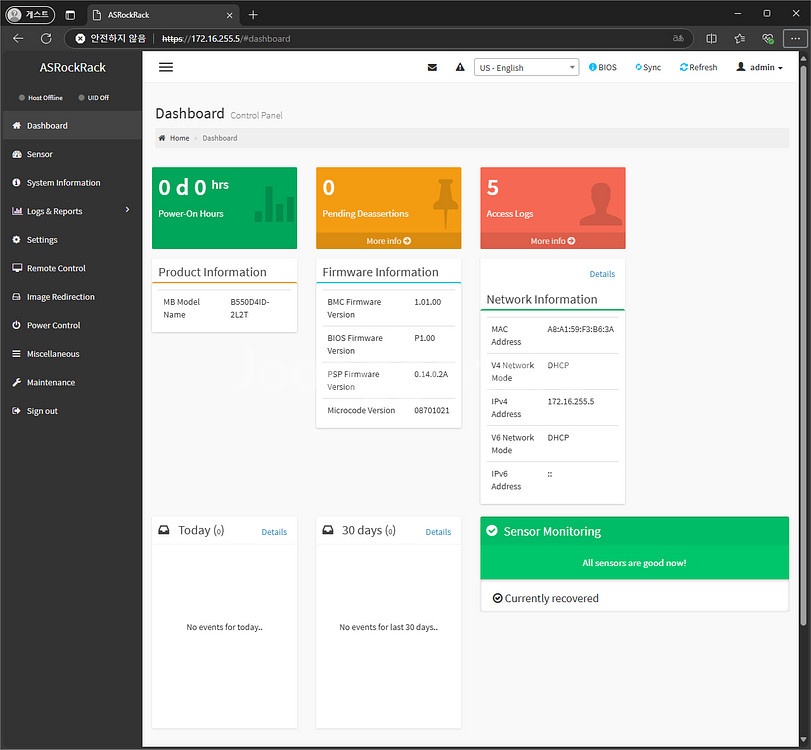
Task: Click the browser address bar
Action: click(400, 39)
